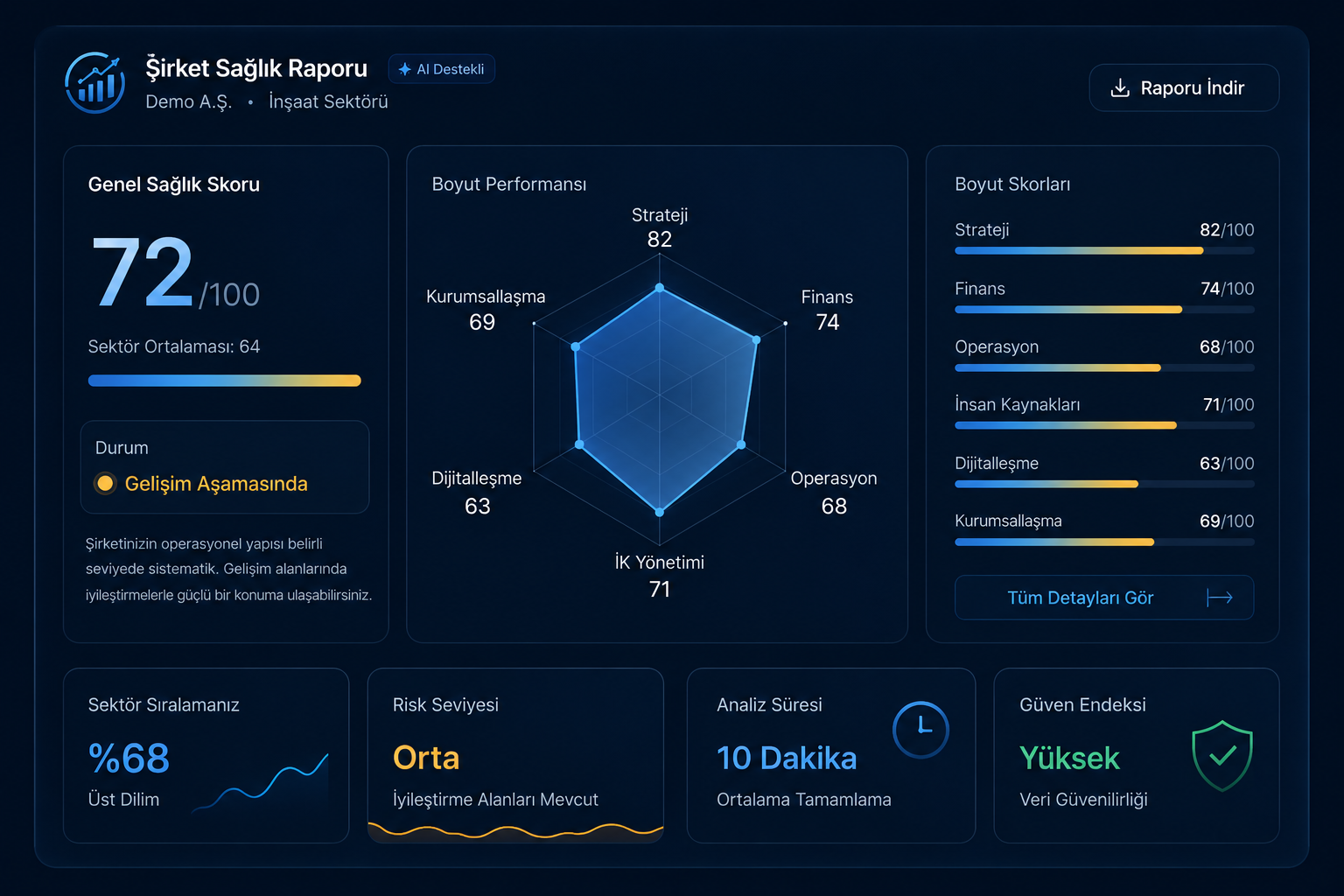The width and height of the screenshot is (1344, 896).
Task: Click the Finans score bar
Action: pos(1104,310)
